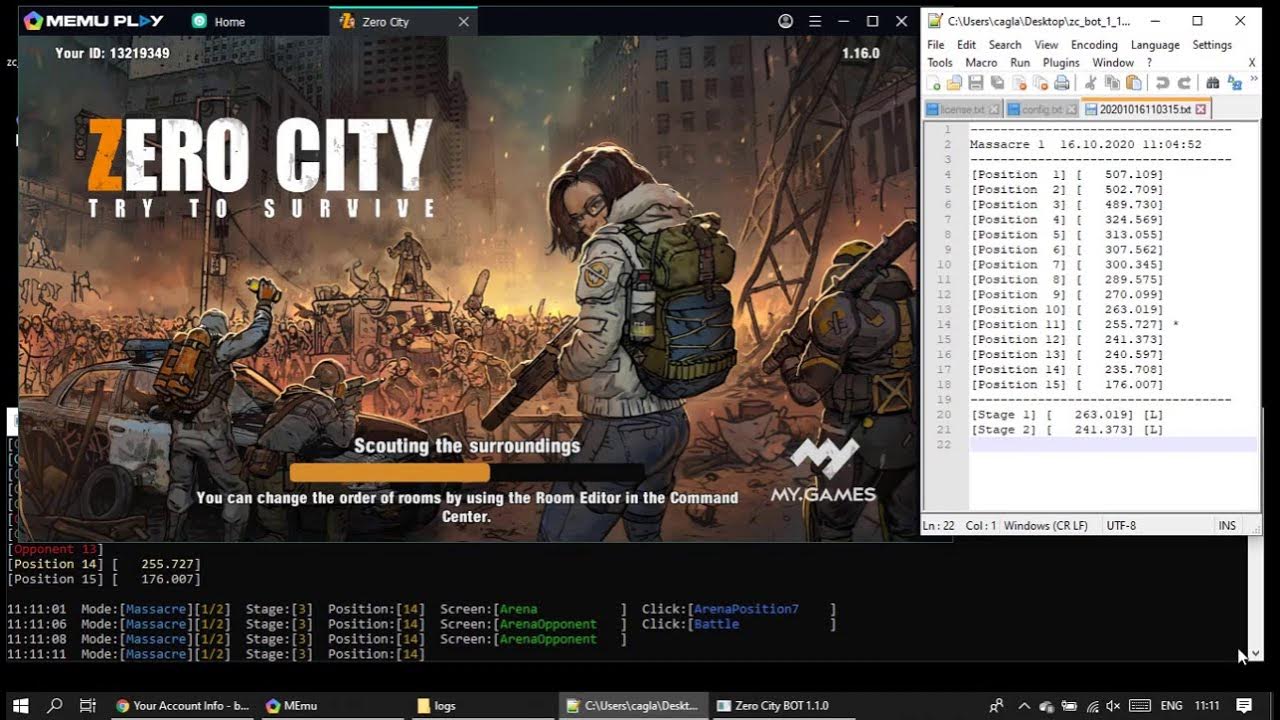Screen dimensions: 1280x720
Task: Click the Redo arrow in Notepad++
Action: [x=1184, y=83]
